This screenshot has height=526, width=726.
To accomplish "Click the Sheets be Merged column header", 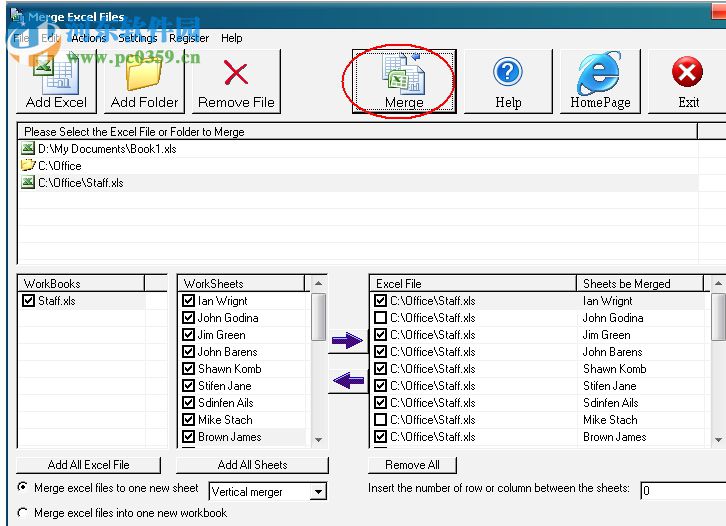I will click(x=640, y=283).
